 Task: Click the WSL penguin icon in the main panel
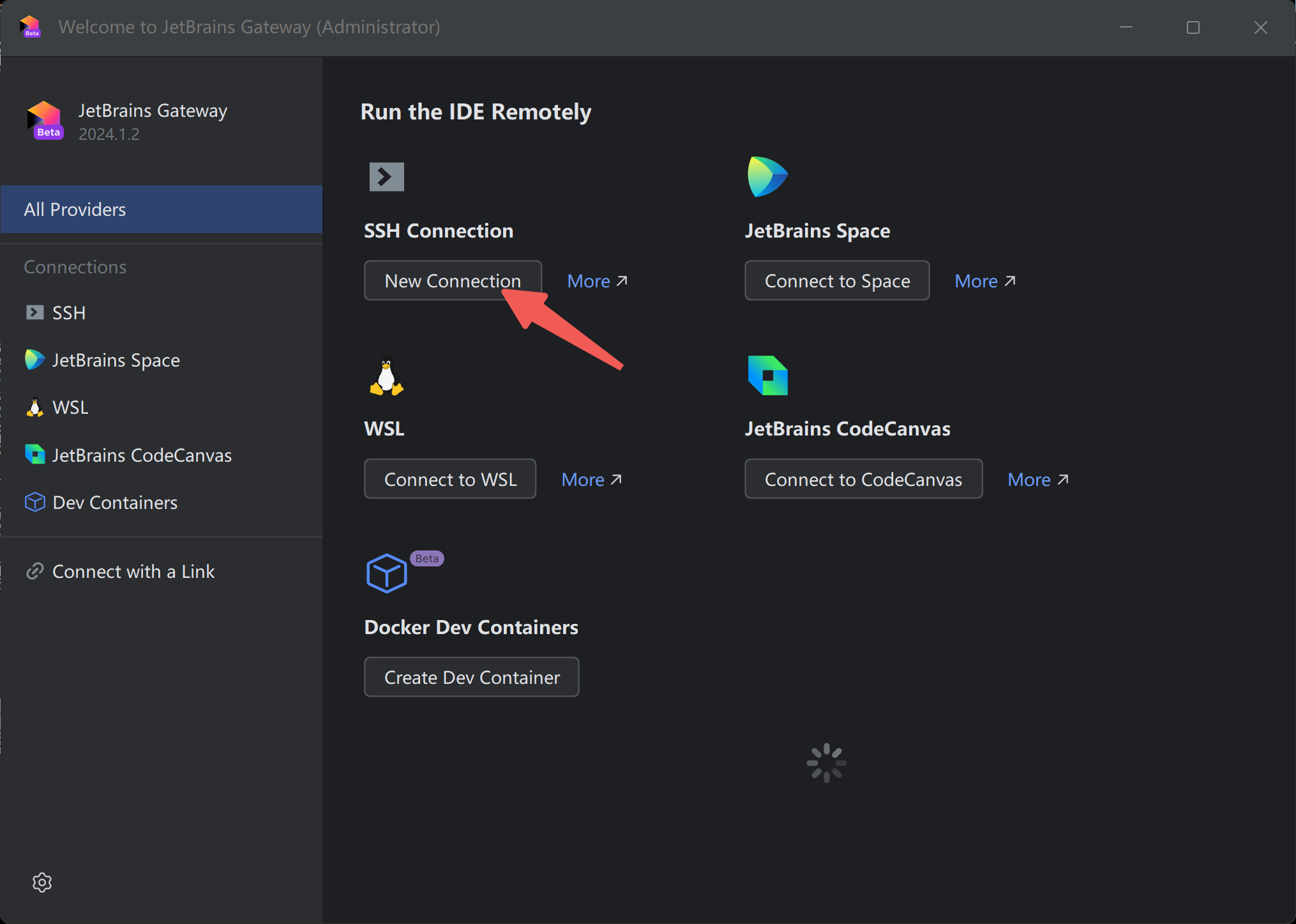(386, 376)
